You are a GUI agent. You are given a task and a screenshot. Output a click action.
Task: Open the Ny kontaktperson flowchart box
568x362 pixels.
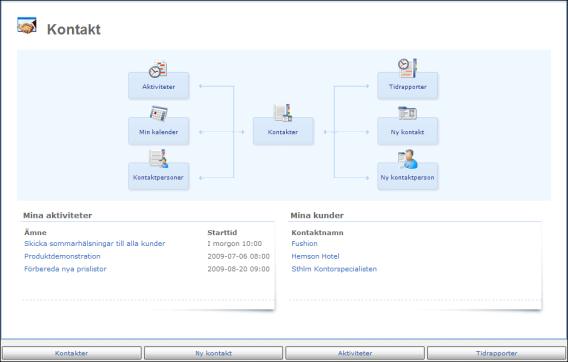[x=408, y=176]
